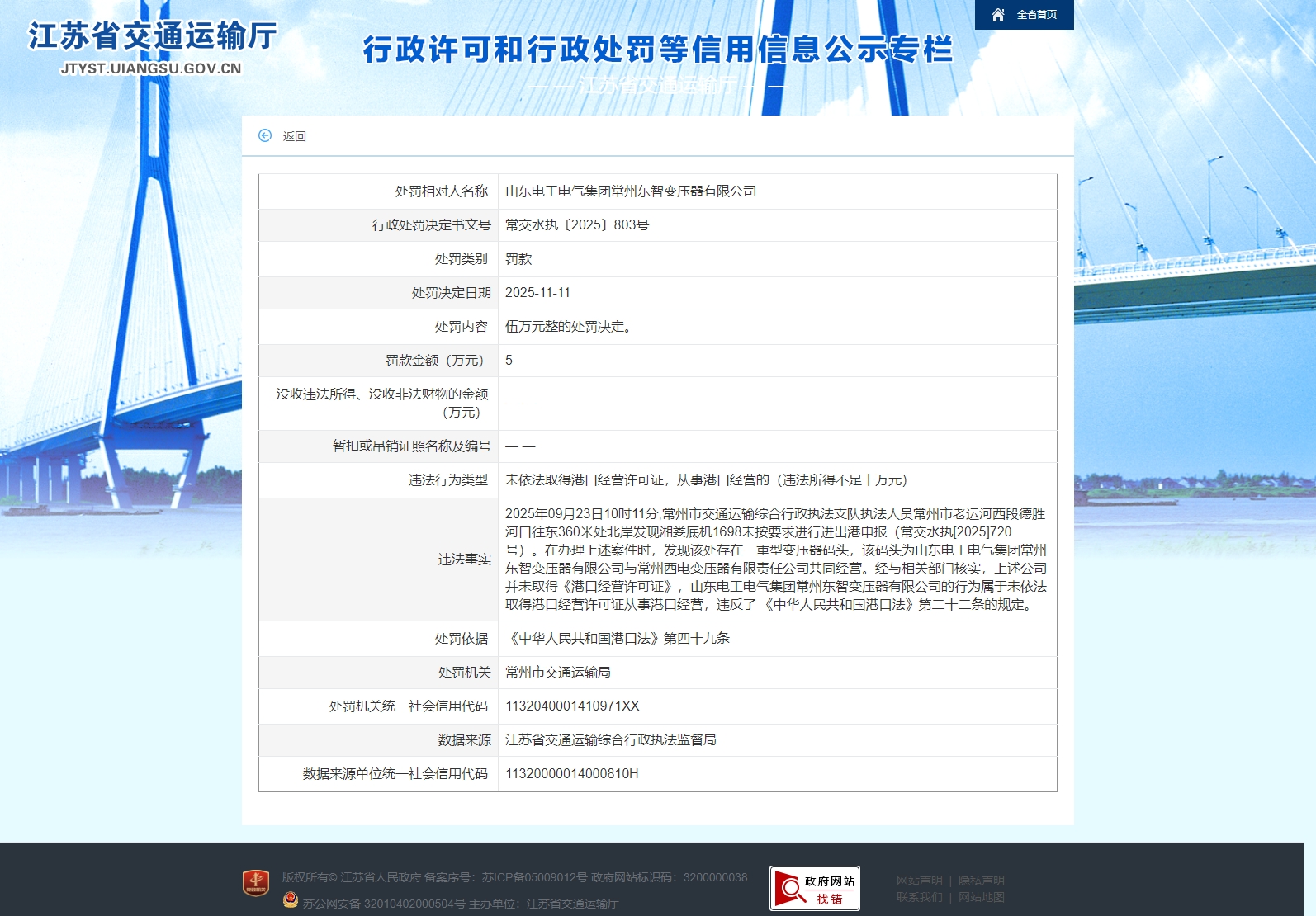This screenshot has height=916, width=1316.
Task: Click the home icon in top bar
Action: point(998,15)
